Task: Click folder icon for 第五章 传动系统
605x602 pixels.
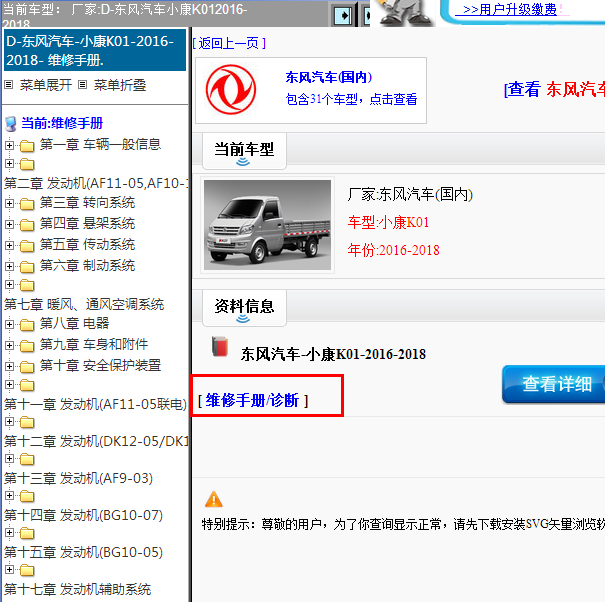Action: 27,245
